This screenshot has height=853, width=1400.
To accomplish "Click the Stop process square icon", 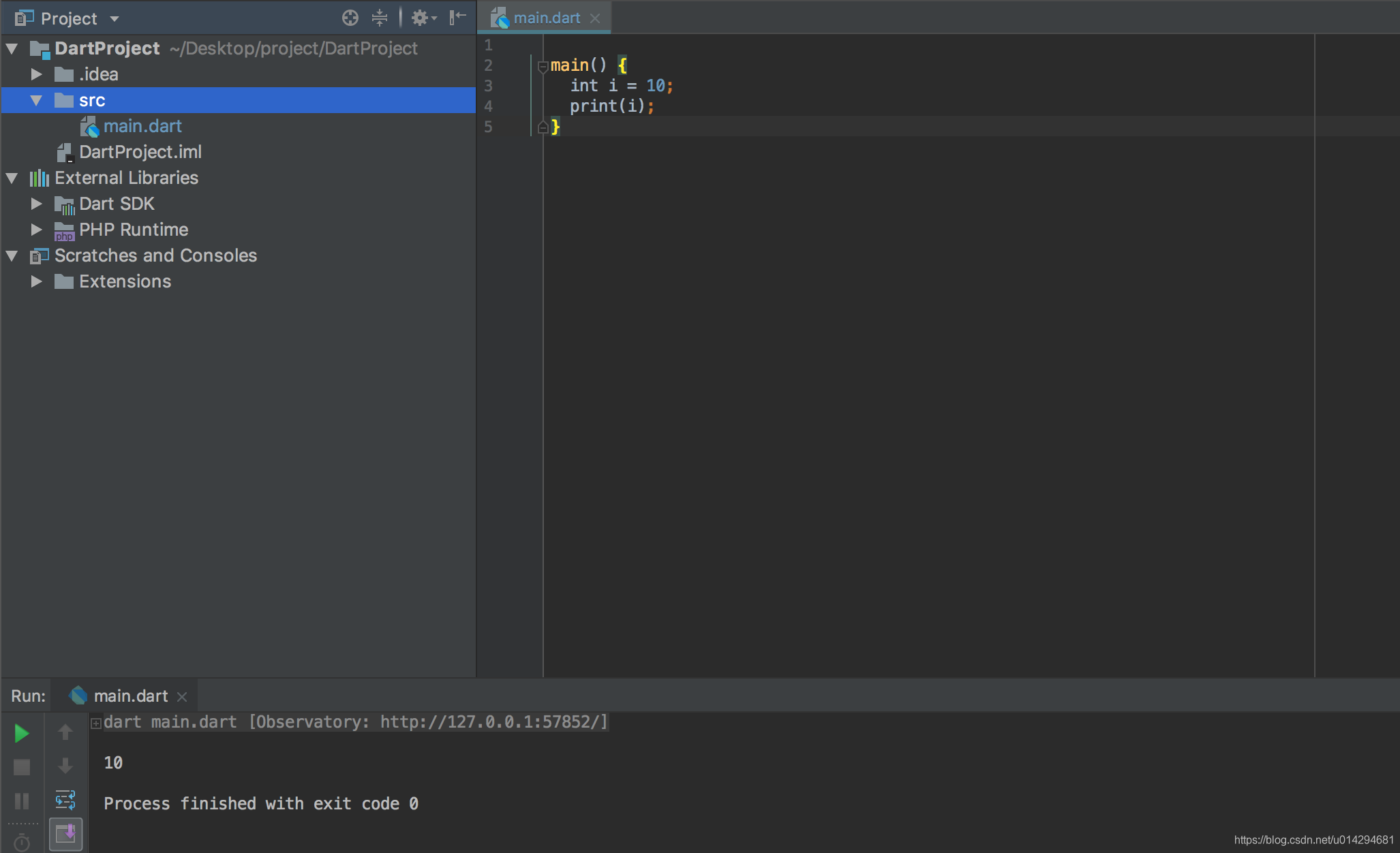I will coord(22,767).
